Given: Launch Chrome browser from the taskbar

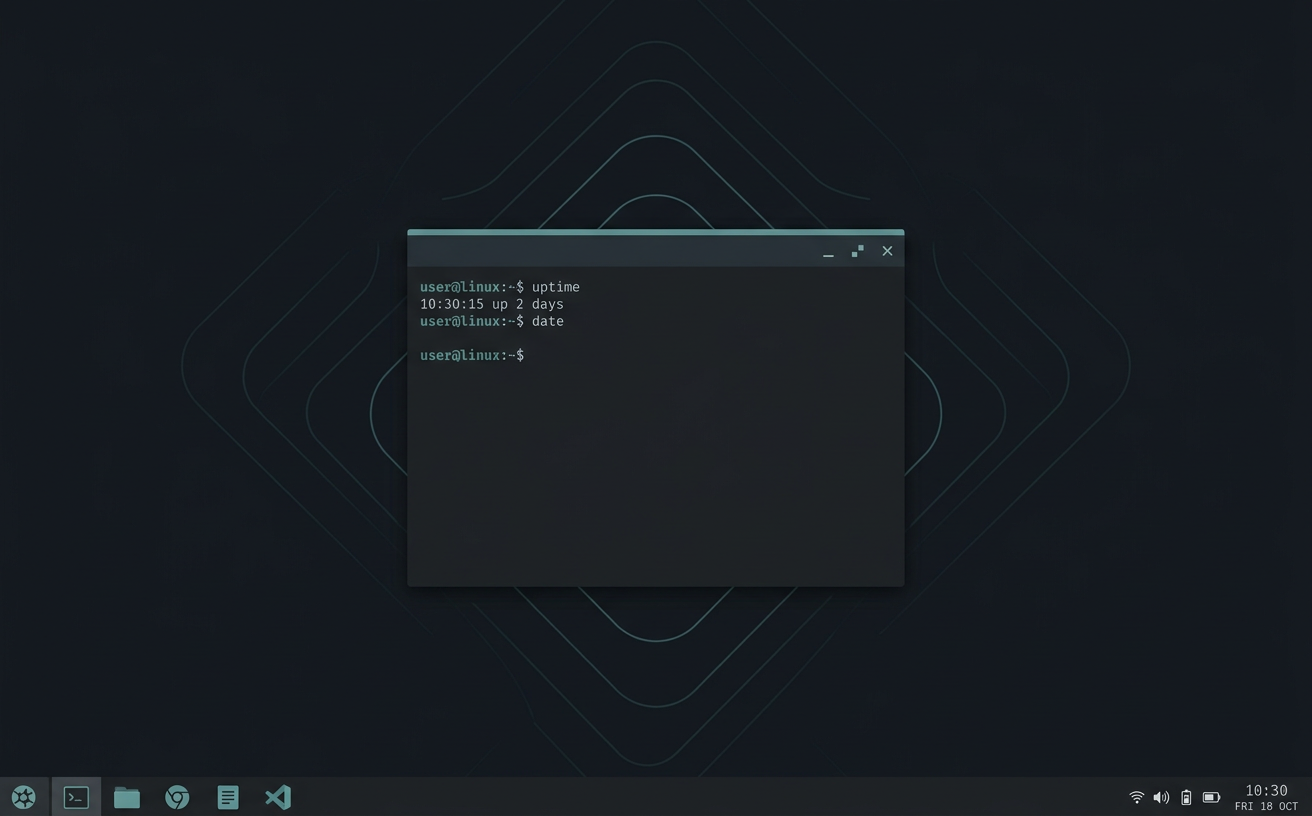Looking at the screenshot, I should [x=177, y=797].
